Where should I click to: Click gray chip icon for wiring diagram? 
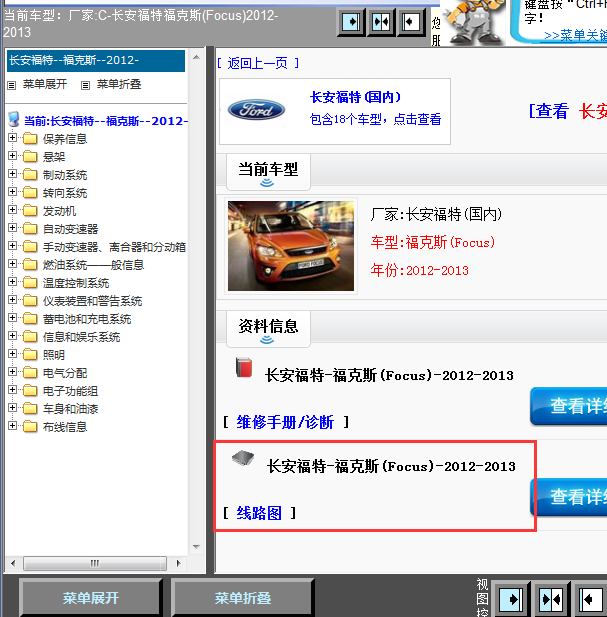pos(243,458)
